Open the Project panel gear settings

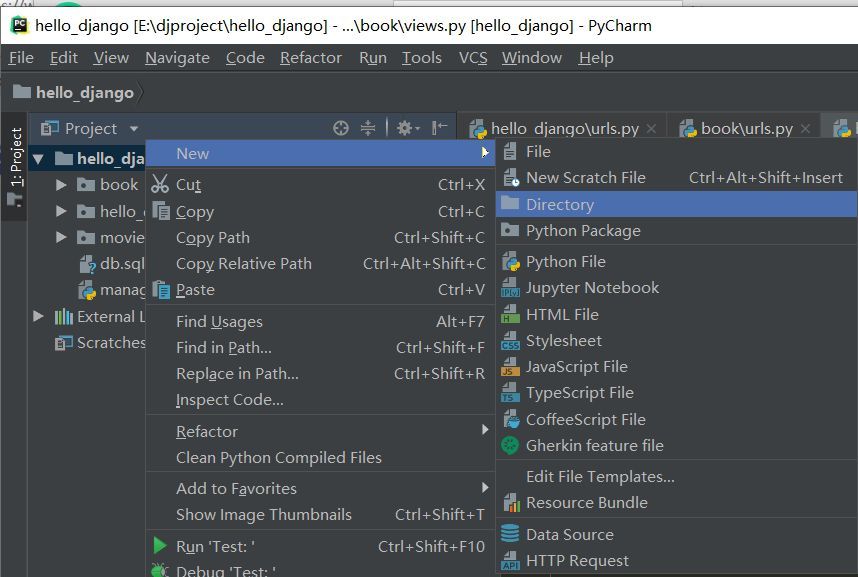(x=408, y=129)
